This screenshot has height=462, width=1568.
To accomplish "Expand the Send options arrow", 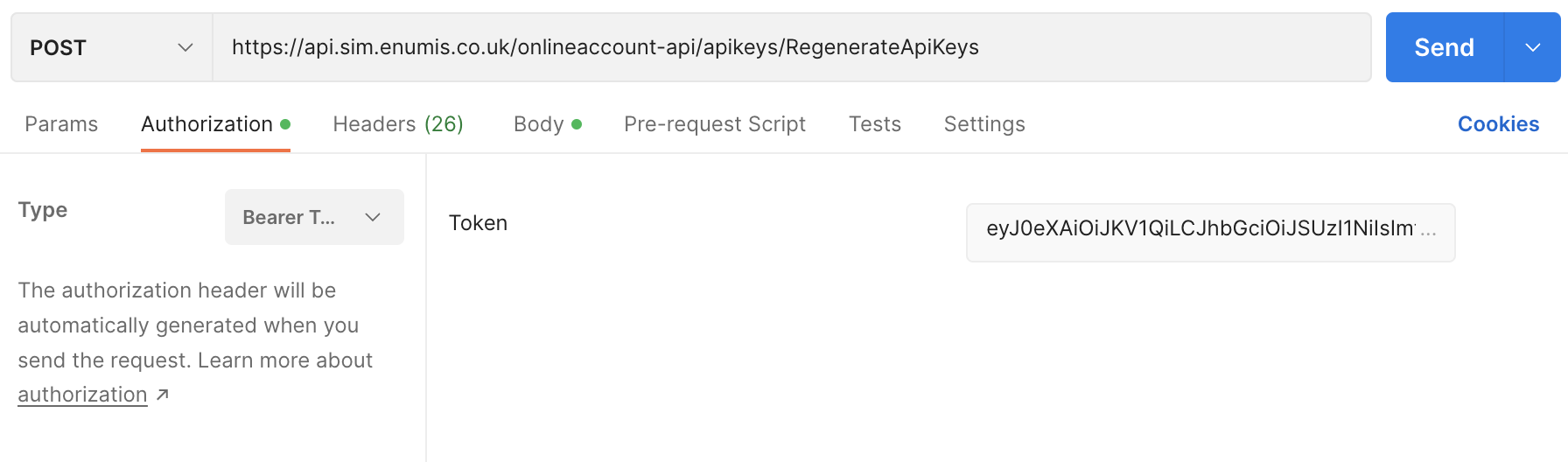I will (x=1532, y=47).
